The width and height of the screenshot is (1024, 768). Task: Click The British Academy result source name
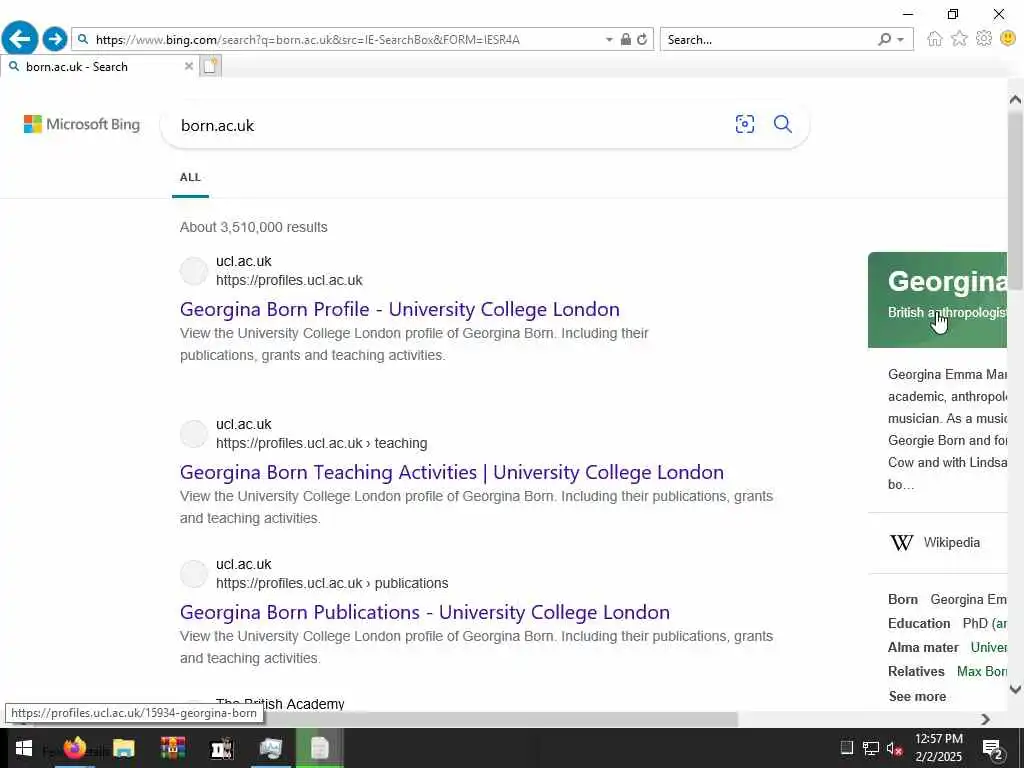tap(280, 703)
